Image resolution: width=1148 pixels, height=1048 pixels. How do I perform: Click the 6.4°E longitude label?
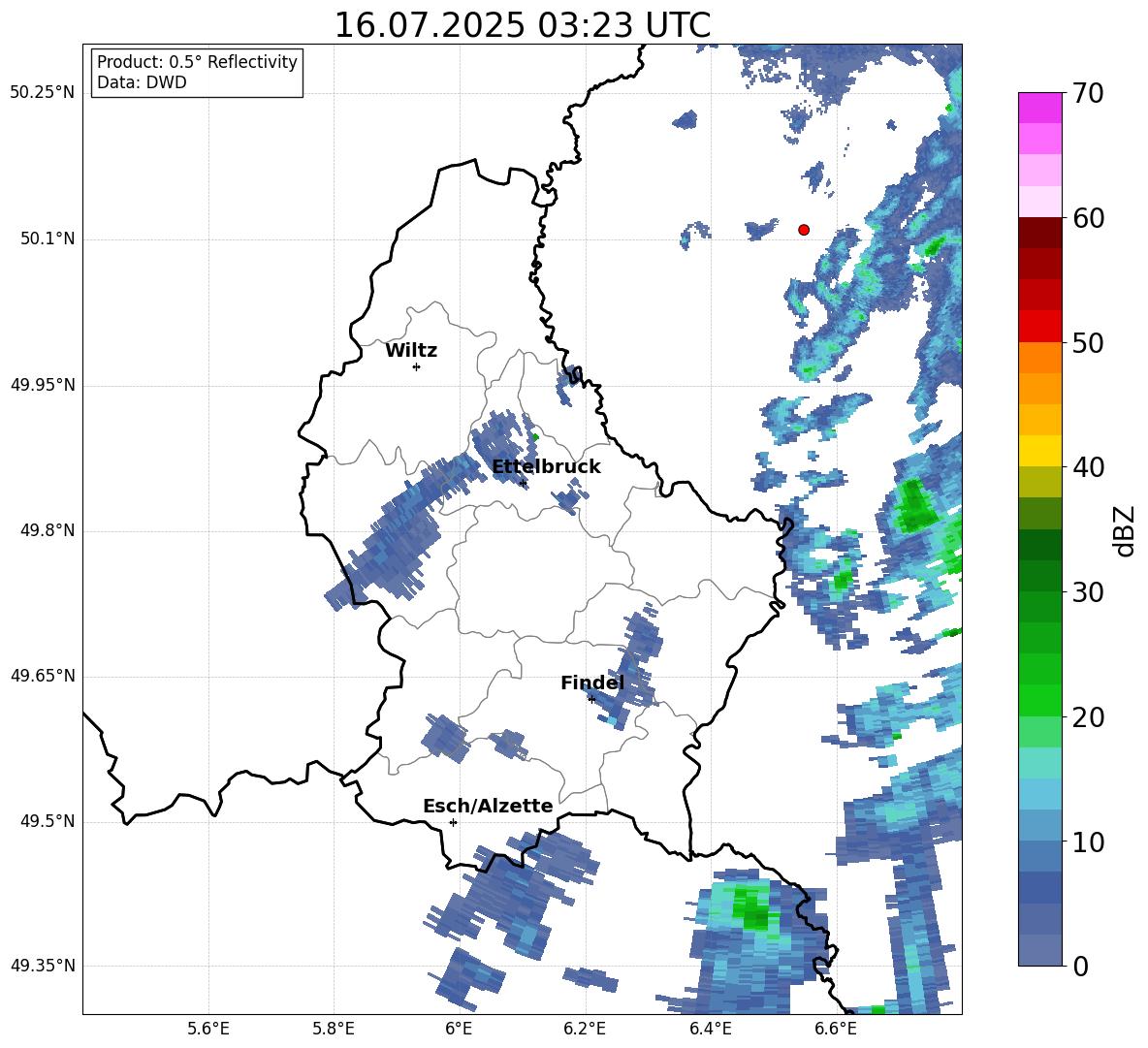(710, 1029)
